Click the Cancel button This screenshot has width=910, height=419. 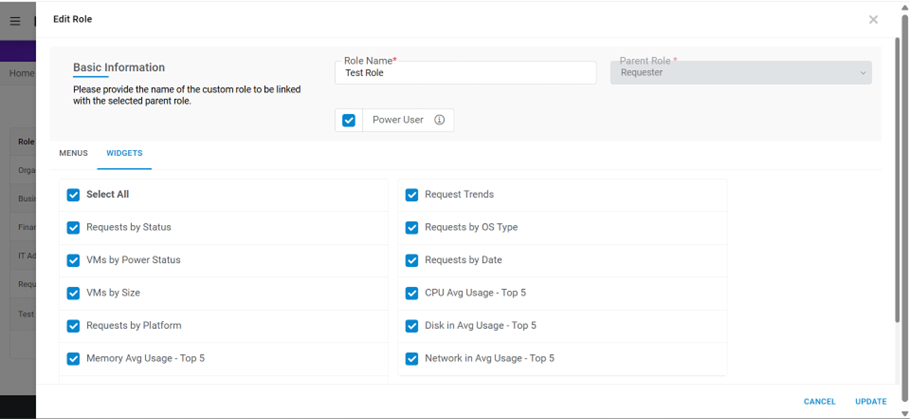pyautogui.click(x=819, y=401)
